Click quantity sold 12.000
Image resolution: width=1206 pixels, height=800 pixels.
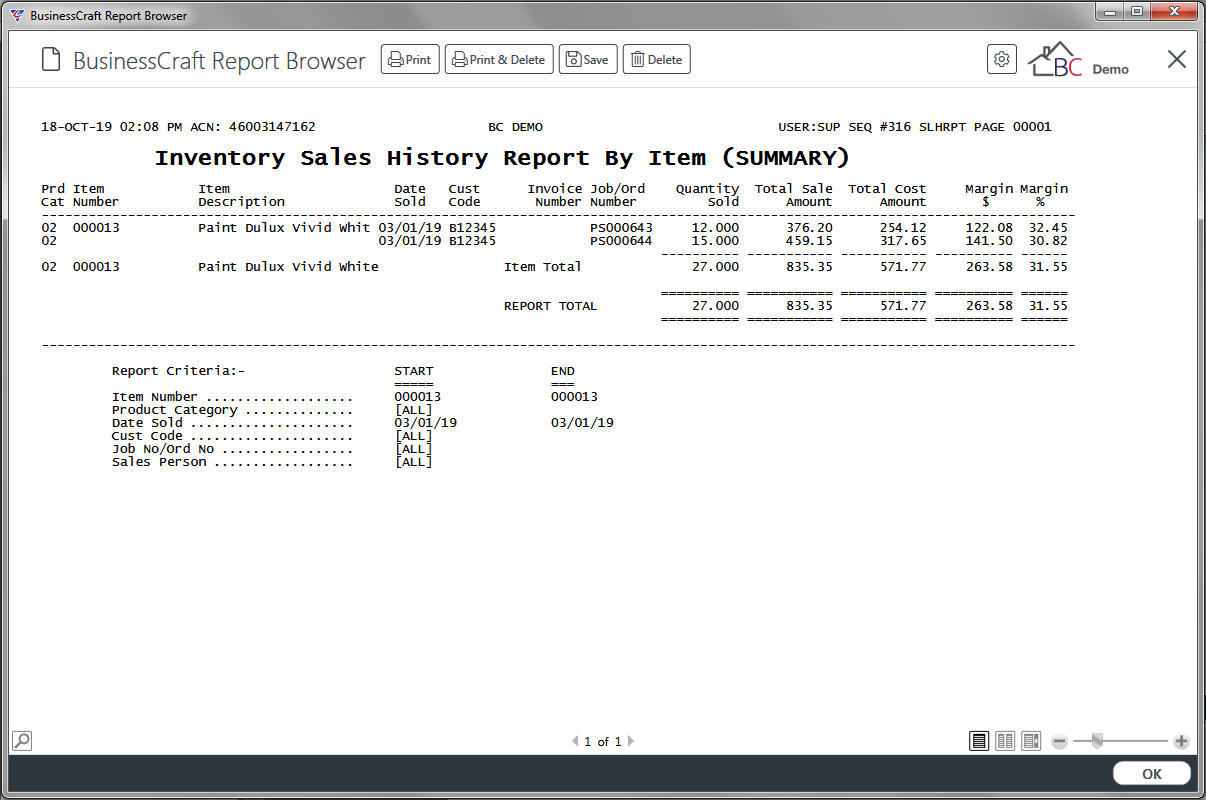pos(716,228)
